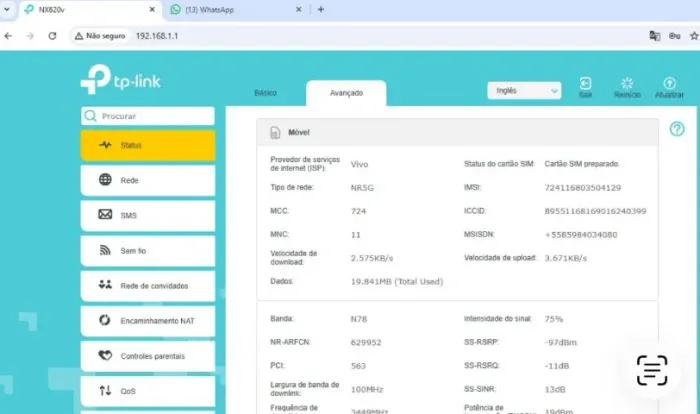The height and width of the screenshot is (414, 700).
Task: Expand the Inglês language dropdown
Action: point(524,91)
